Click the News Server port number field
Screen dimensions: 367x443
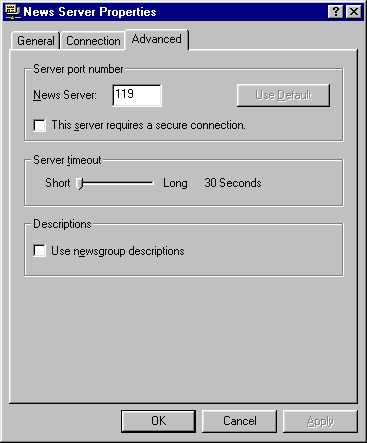click(x=137, y=95)
